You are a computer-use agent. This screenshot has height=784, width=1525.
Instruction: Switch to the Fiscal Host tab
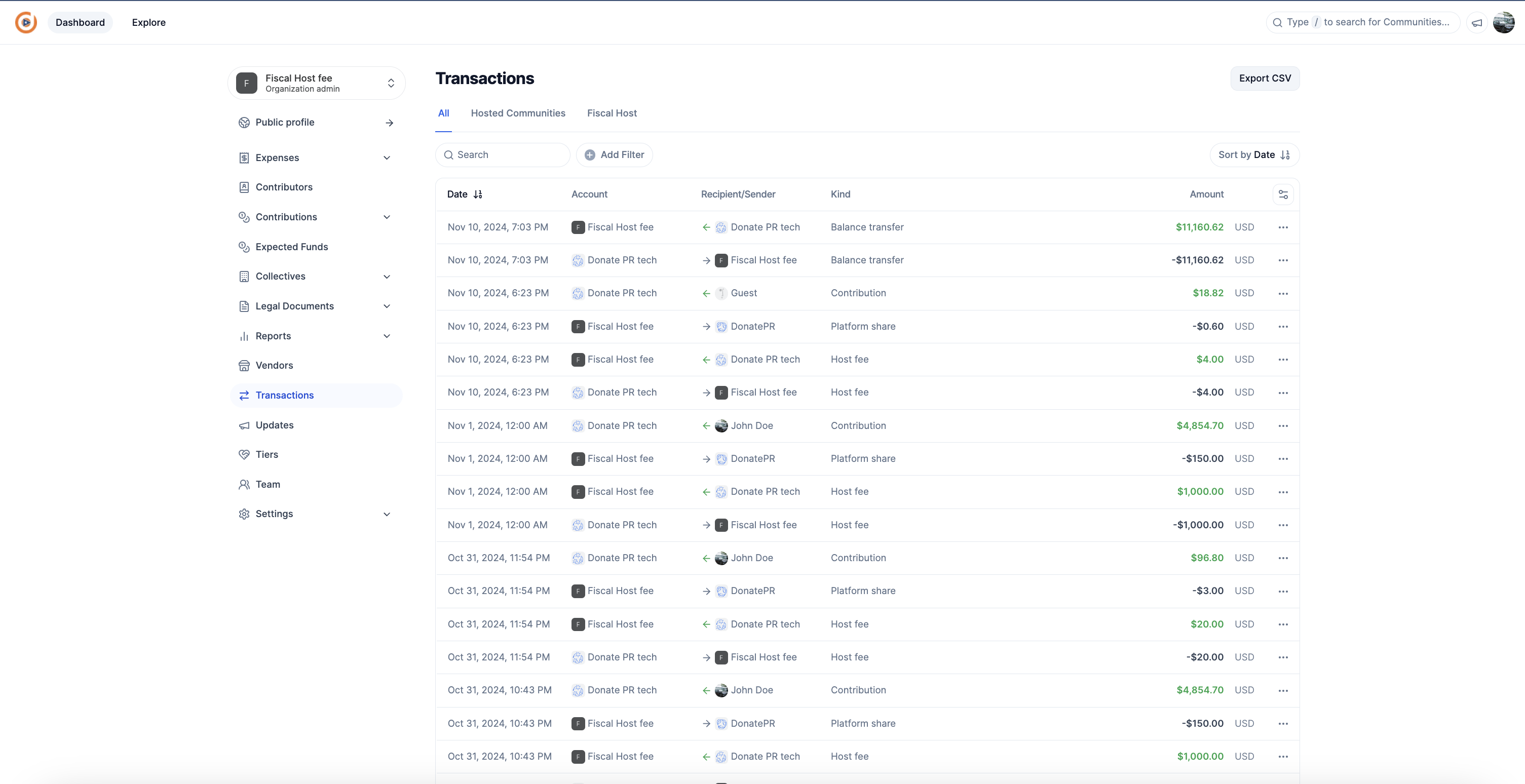[612, 113]
